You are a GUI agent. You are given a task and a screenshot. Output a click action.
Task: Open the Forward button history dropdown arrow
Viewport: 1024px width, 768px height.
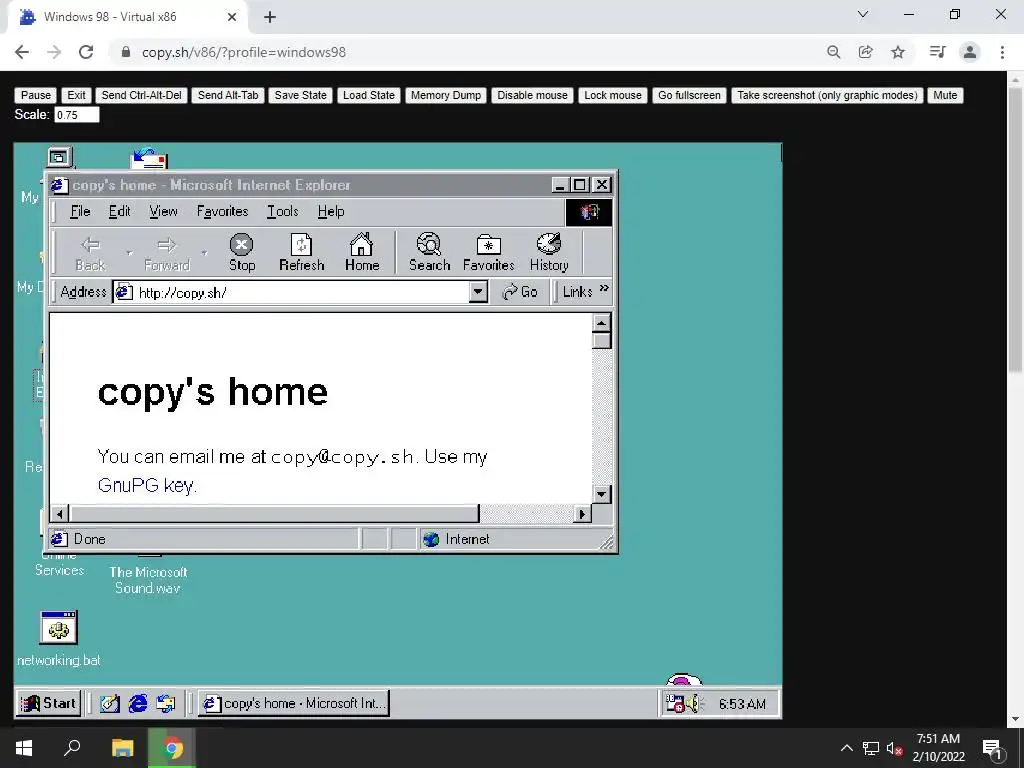click(204, 253)
